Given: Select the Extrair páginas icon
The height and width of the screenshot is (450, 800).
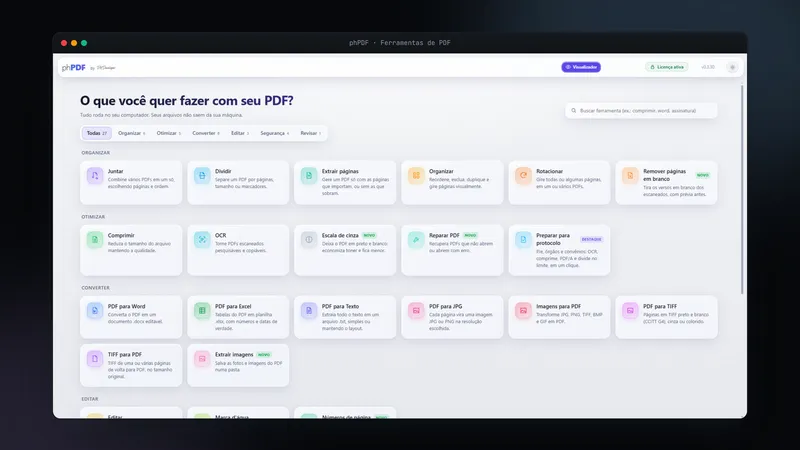Looking at the screenshot, I should 309,176.
